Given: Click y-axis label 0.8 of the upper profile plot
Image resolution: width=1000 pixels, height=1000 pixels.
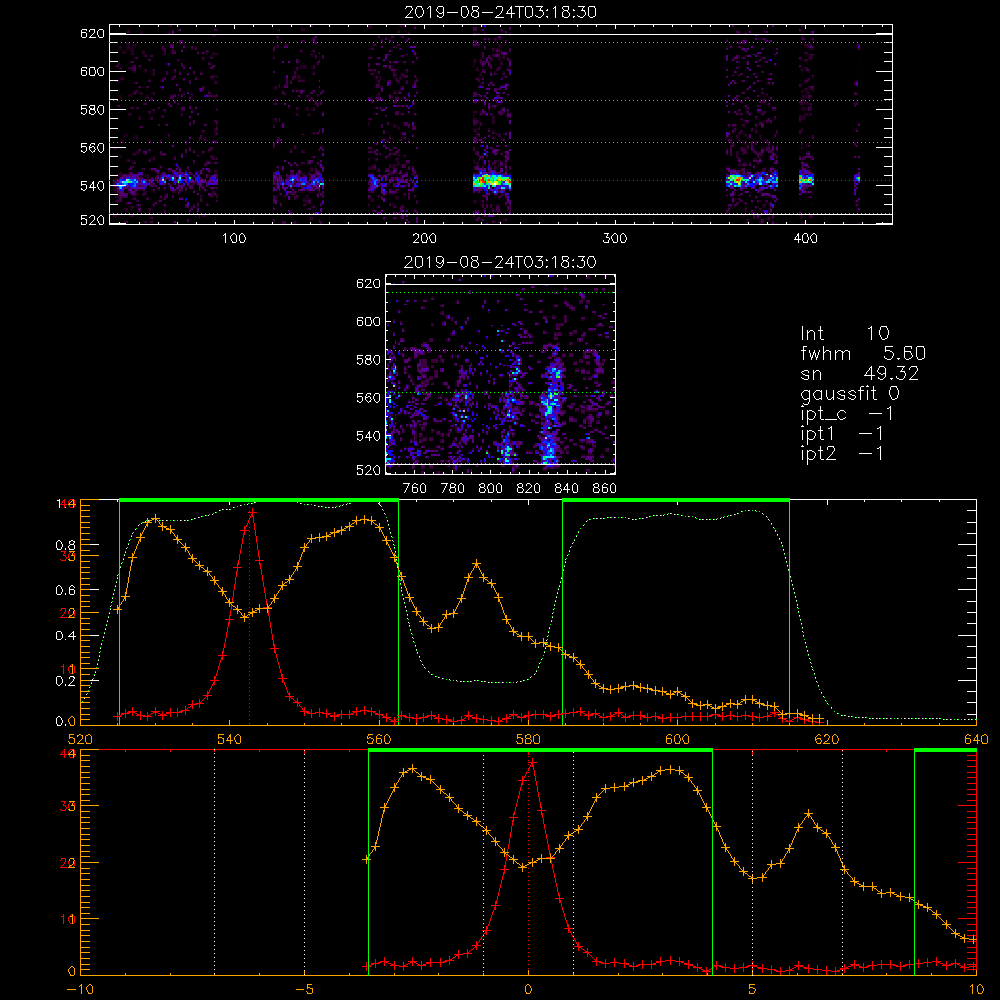Looking at the screenshot, I should pos(65,545).
